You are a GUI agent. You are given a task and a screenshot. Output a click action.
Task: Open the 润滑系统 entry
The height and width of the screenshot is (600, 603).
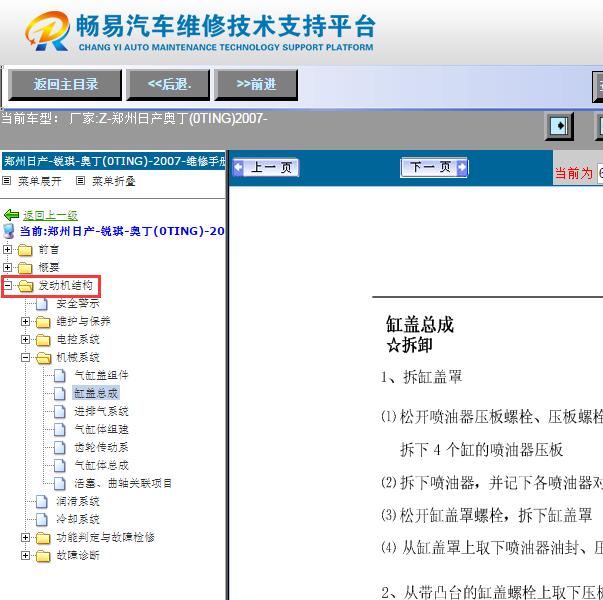point(78,501)
